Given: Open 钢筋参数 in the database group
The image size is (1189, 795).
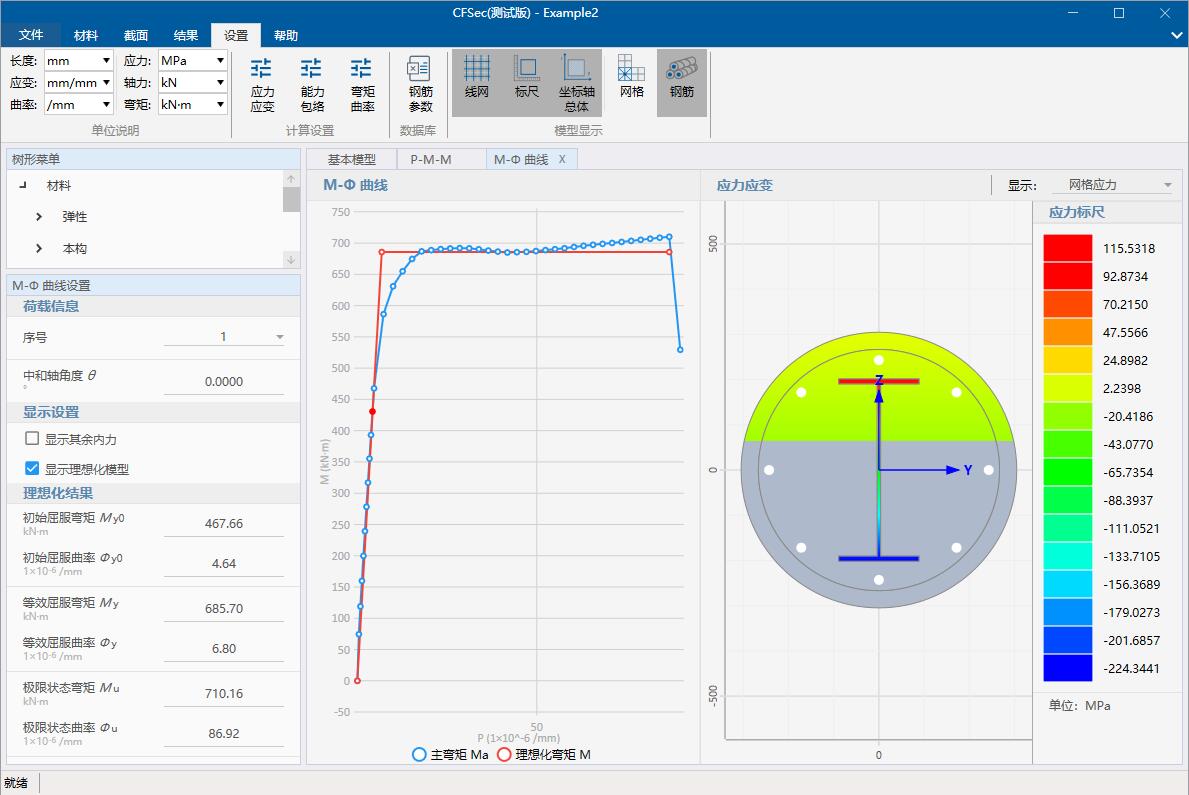Looking at the screenshot, I should coord(420,82).
